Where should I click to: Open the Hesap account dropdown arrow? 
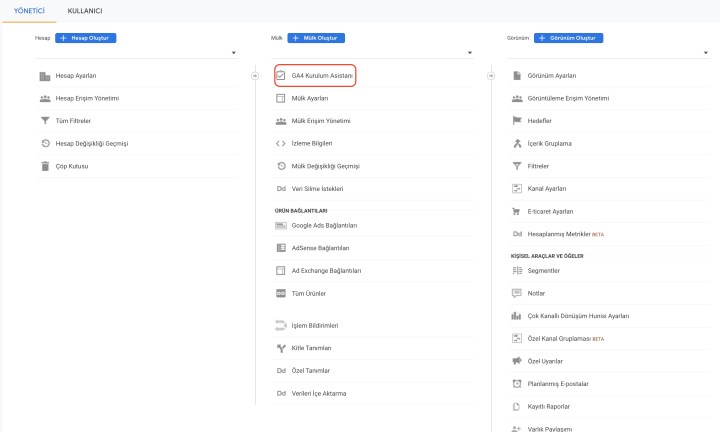[x=234, y=53]
